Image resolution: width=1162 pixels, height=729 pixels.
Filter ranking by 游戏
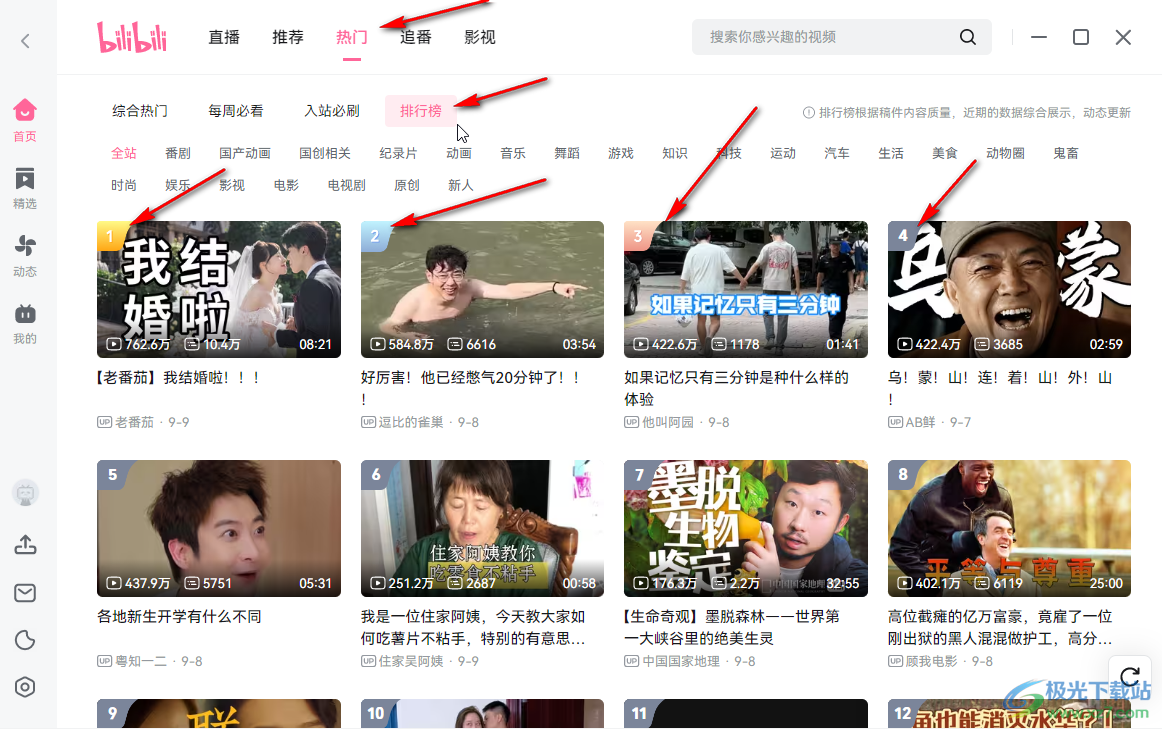point(621,153)
